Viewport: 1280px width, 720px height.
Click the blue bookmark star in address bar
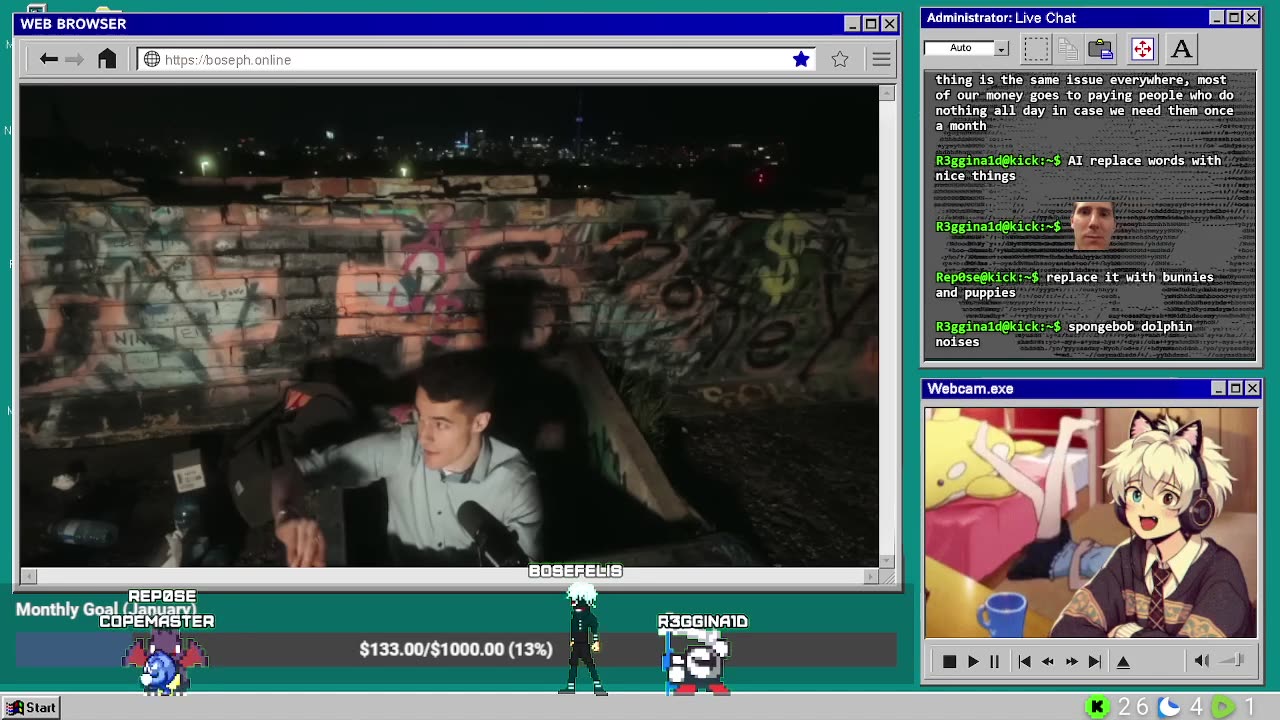tap(801, 59)
